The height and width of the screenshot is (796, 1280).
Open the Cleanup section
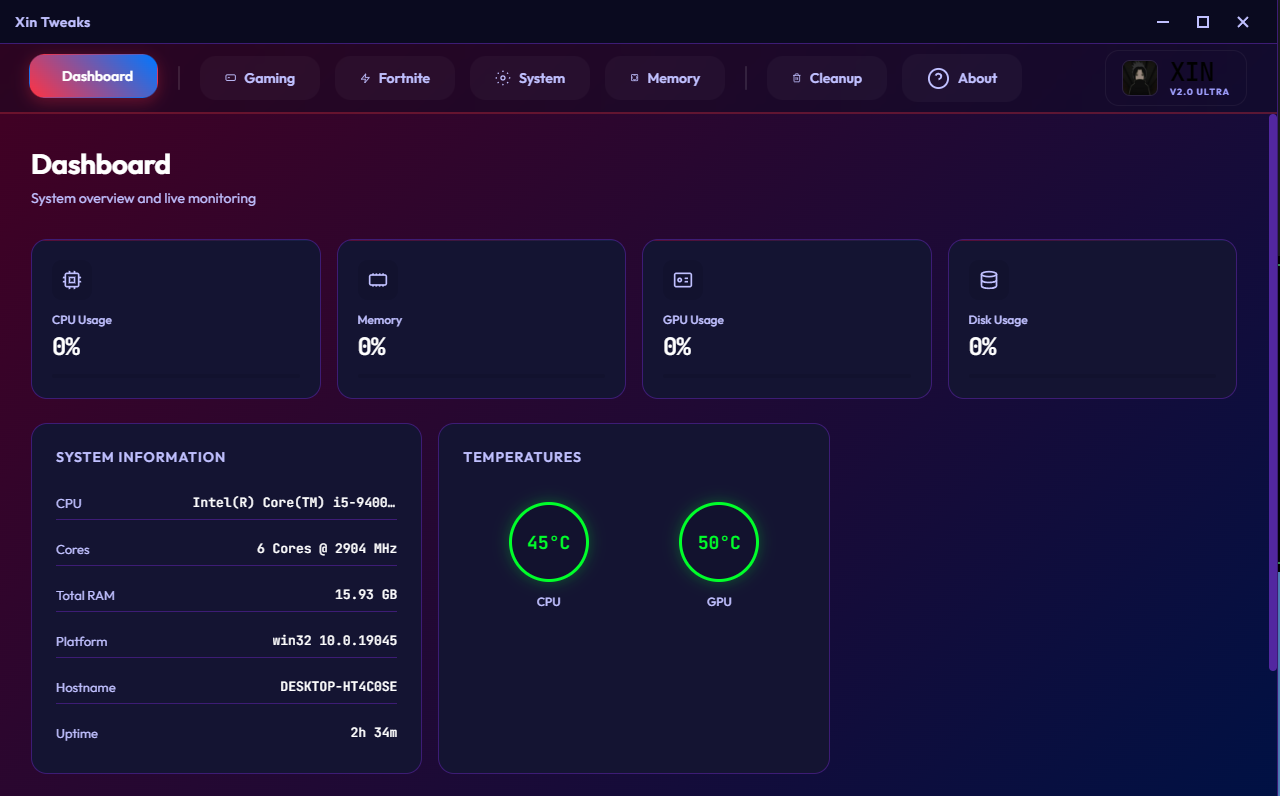(x=826, y=77)
